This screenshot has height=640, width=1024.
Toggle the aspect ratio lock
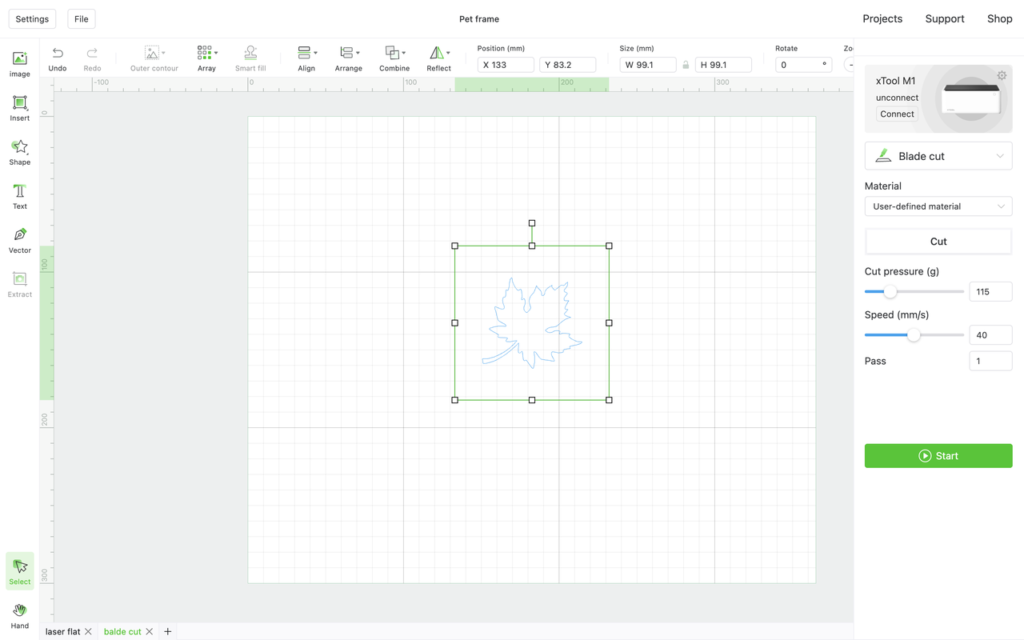[x=685, y=65]
